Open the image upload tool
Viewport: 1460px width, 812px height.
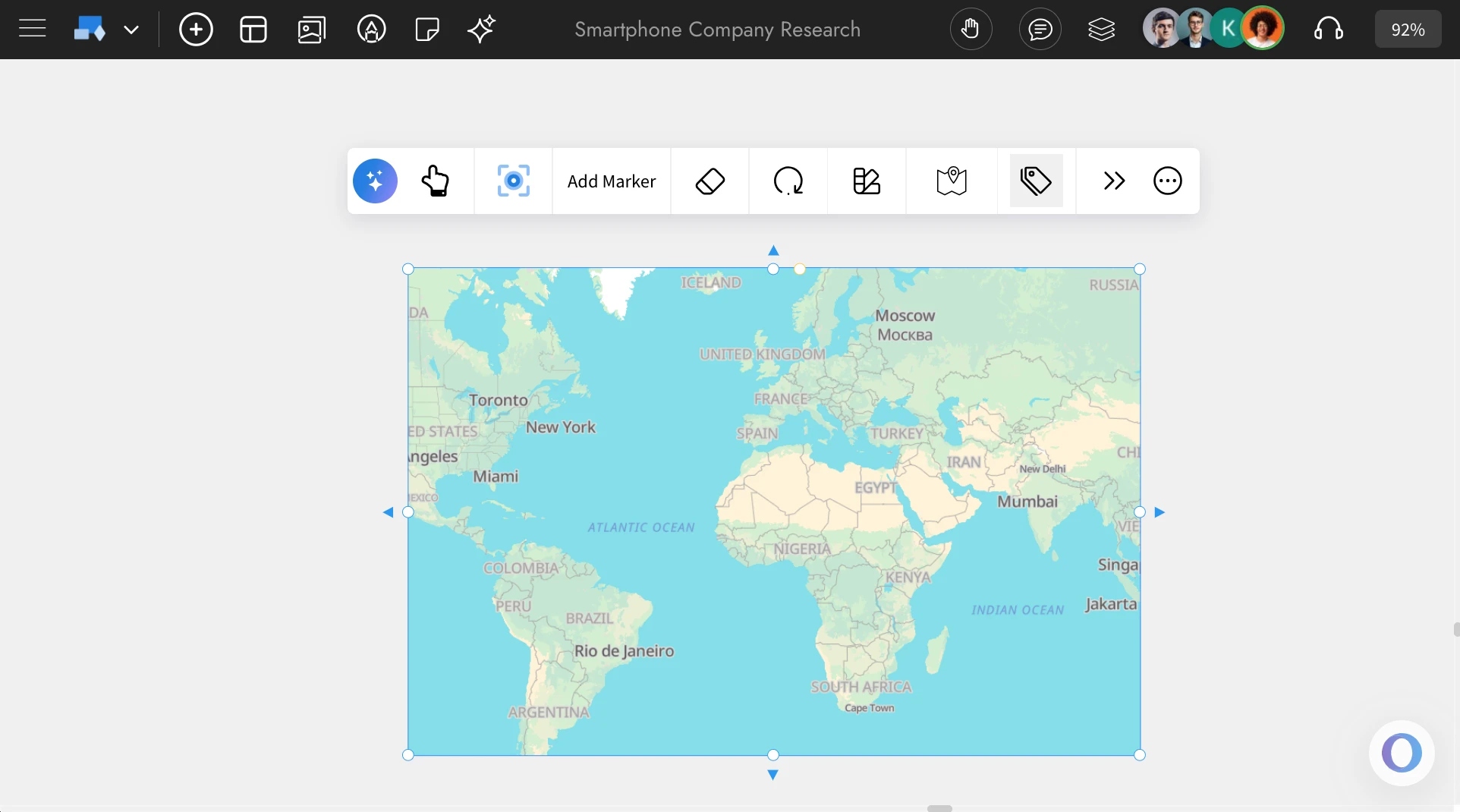(x=311, y=29)
